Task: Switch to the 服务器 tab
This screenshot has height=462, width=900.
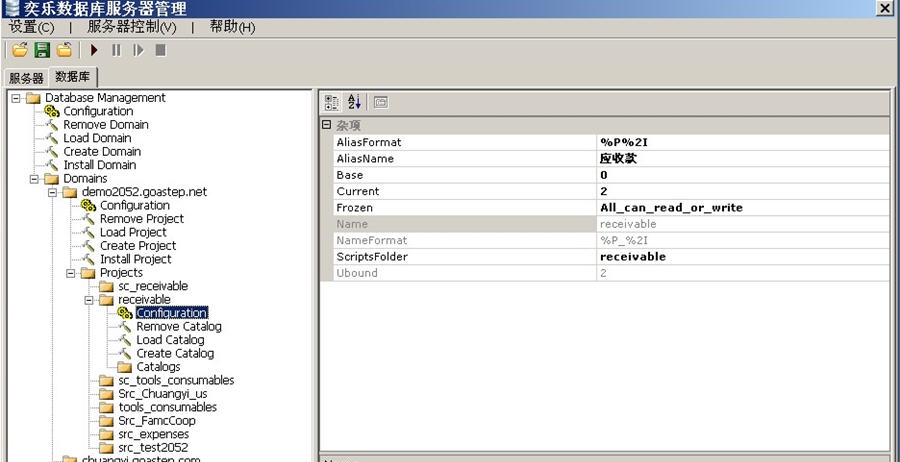Action: pyautogui.click(x=26, y=78)
